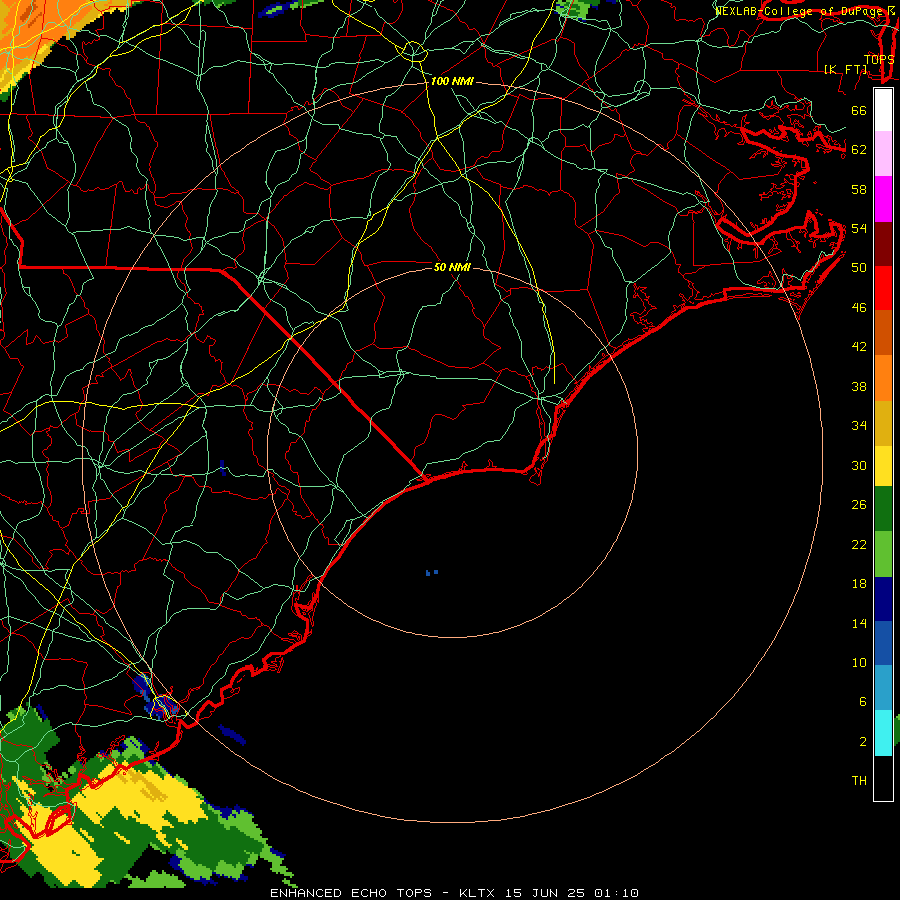Click the '66' legend value label

pos(859,111)
